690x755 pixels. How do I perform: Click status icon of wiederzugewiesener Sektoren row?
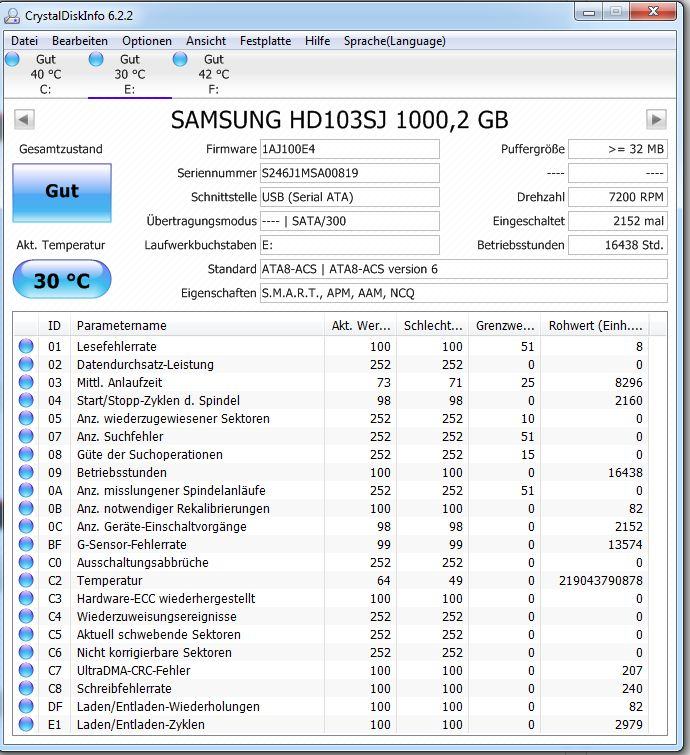(x=26, y=418)
